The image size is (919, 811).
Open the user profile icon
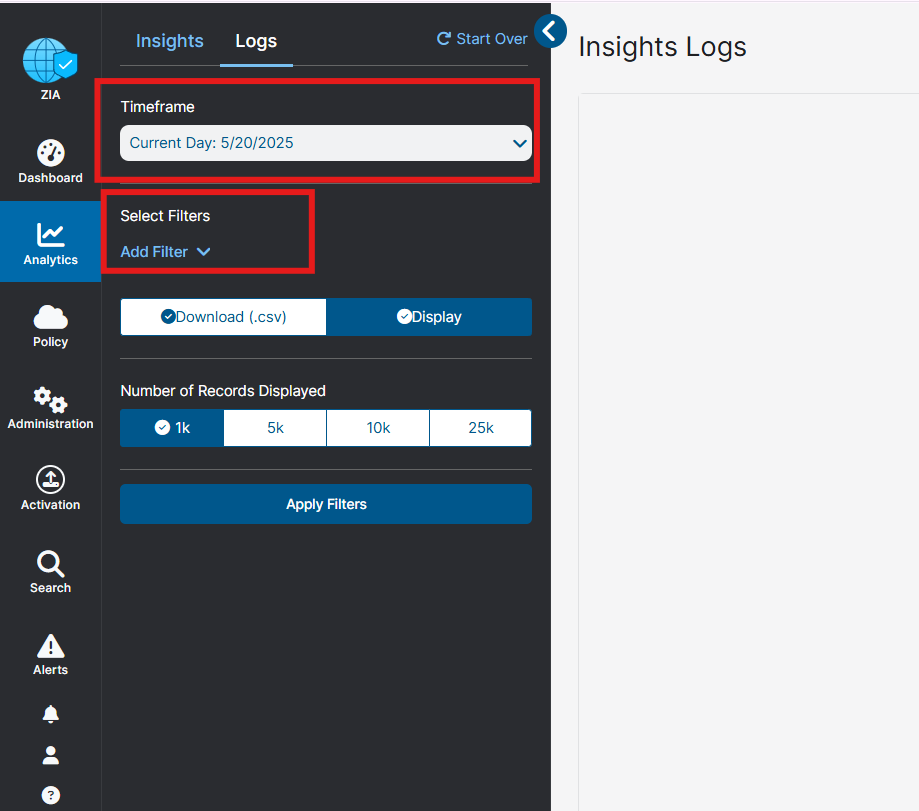(x=51, y=755)
